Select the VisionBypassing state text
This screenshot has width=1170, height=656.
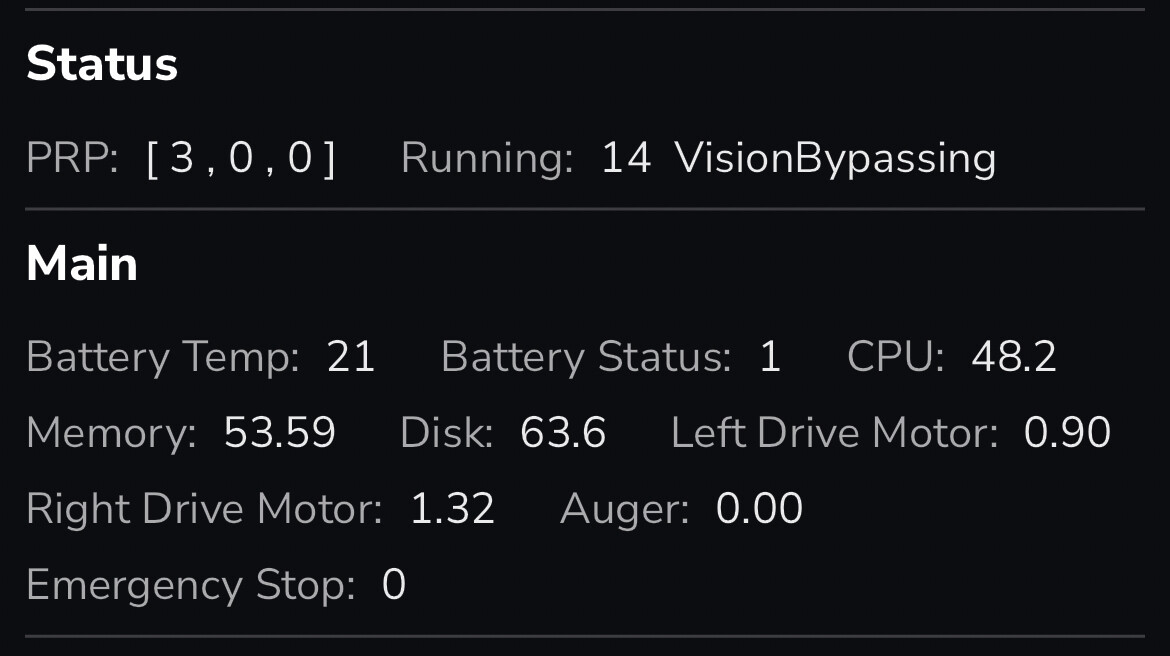point(835,159)
